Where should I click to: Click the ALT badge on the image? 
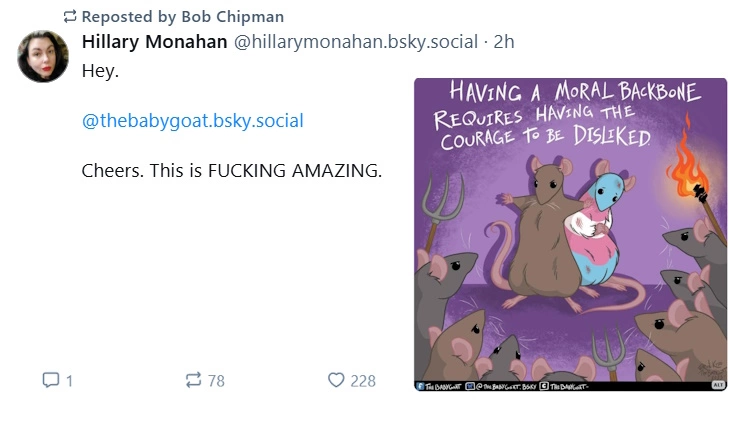pos(717,384)
